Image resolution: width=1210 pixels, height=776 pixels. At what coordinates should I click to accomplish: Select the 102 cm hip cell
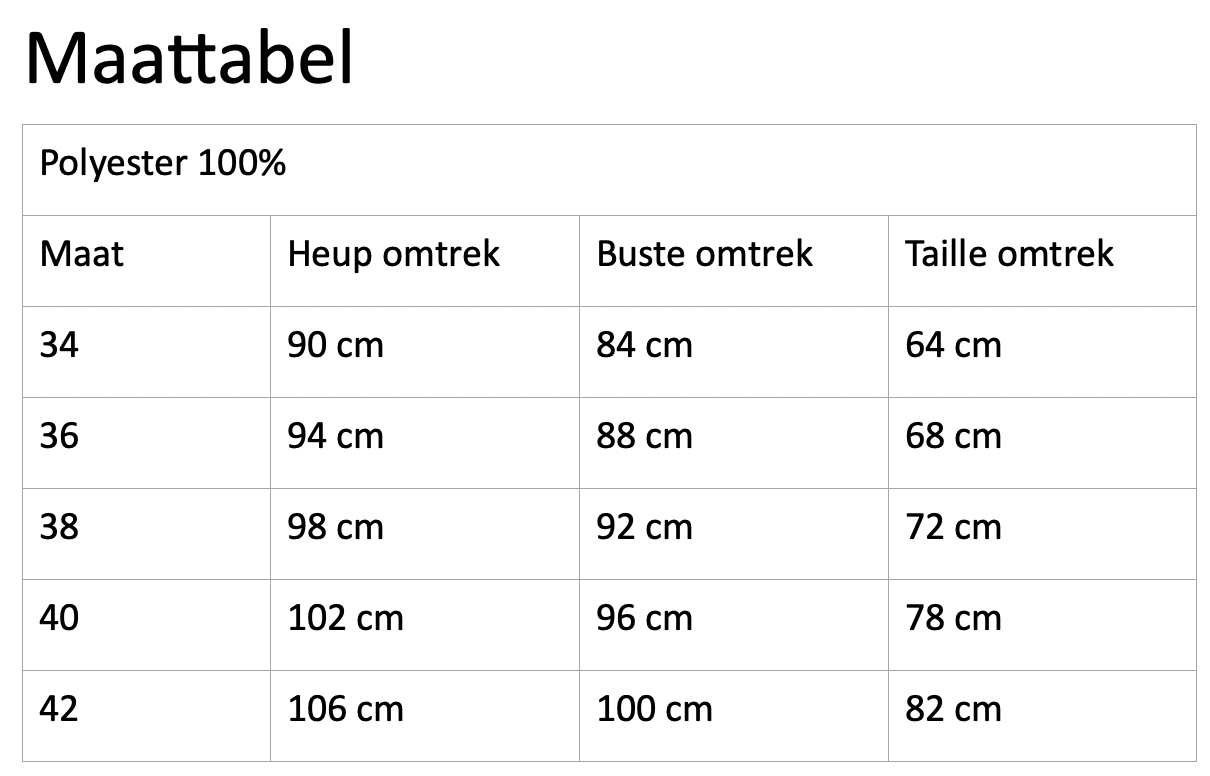pyautogui.click(x=424, y=625)
